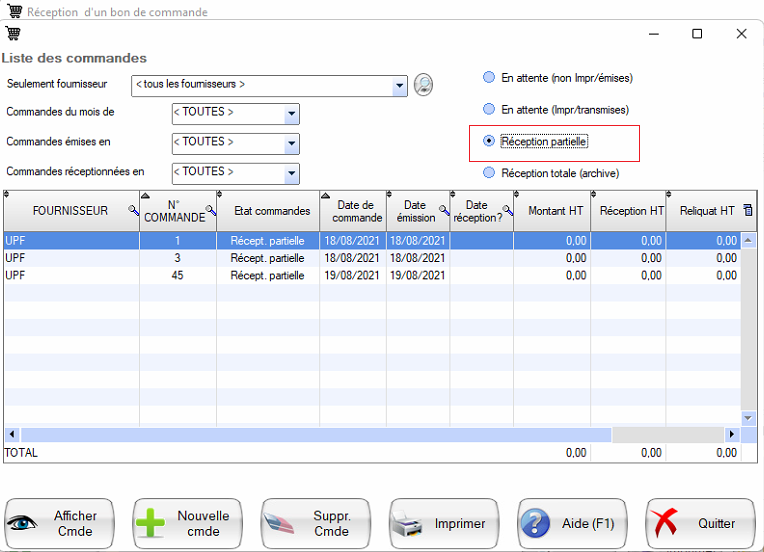
Task: Click search icon in Date émission header
Action: [x=443, y=210]
